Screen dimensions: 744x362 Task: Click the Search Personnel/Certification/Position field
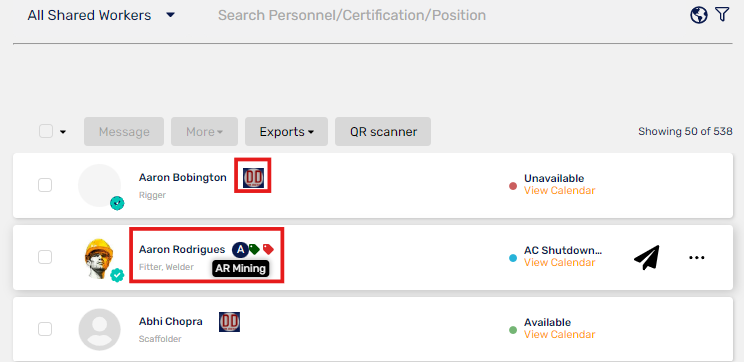[x=352, y=15]
